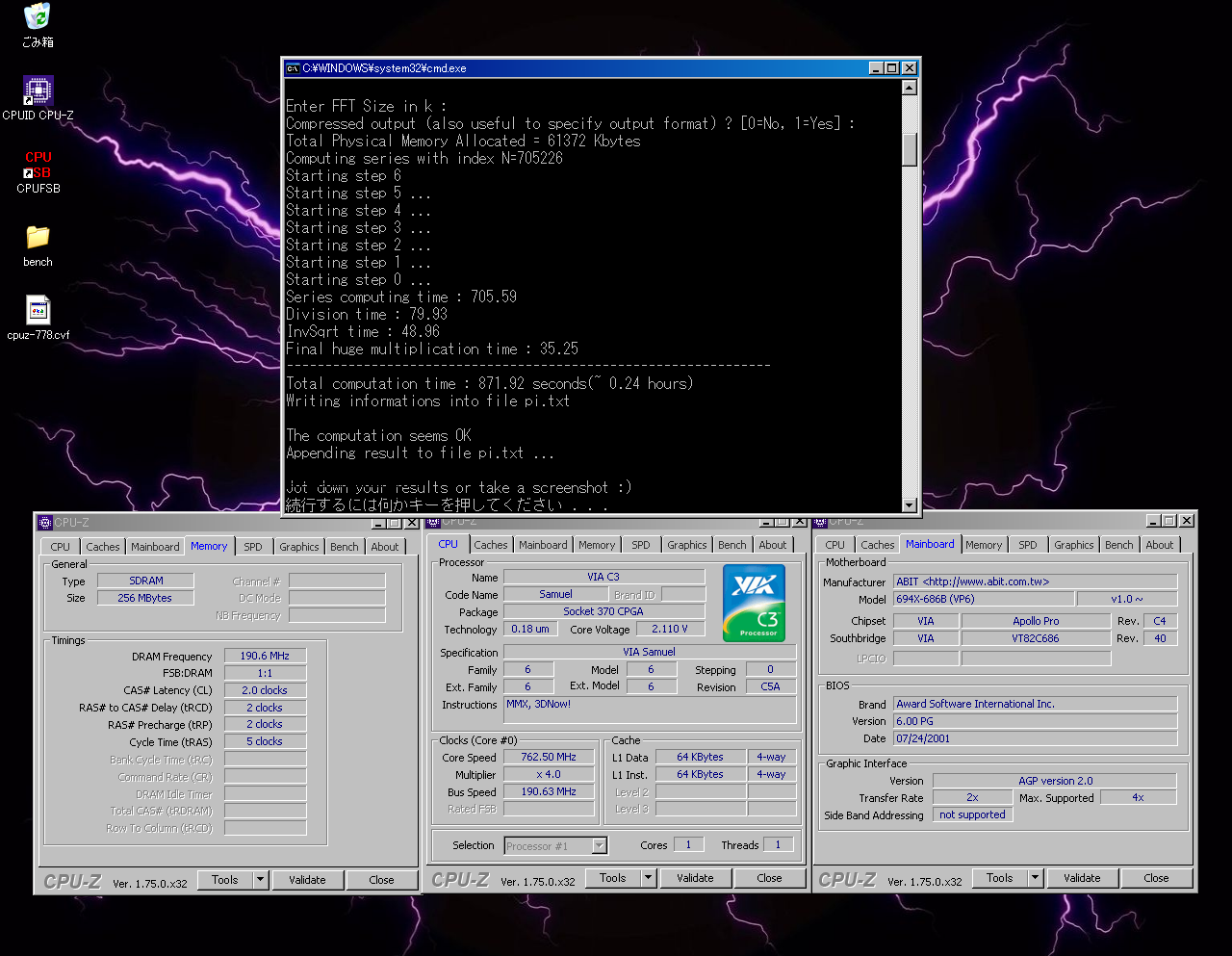The image size is (1232, 956).
Task: Click the Core Voltage 2.110 V value
Action: pyautogui.click(x=670, y=629)
